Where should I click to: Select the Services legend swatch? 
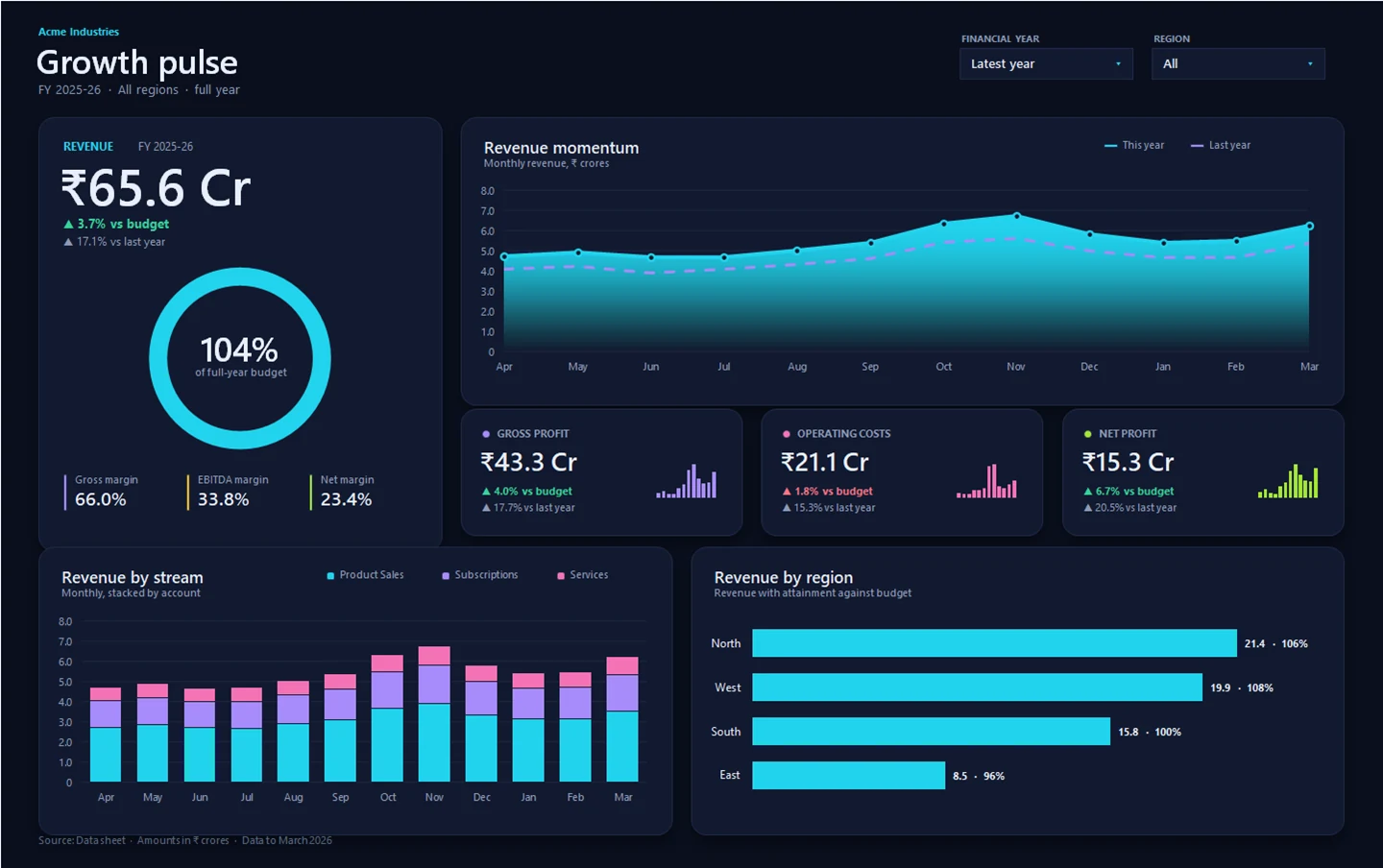pyautogui.click(x=561, y=576)
